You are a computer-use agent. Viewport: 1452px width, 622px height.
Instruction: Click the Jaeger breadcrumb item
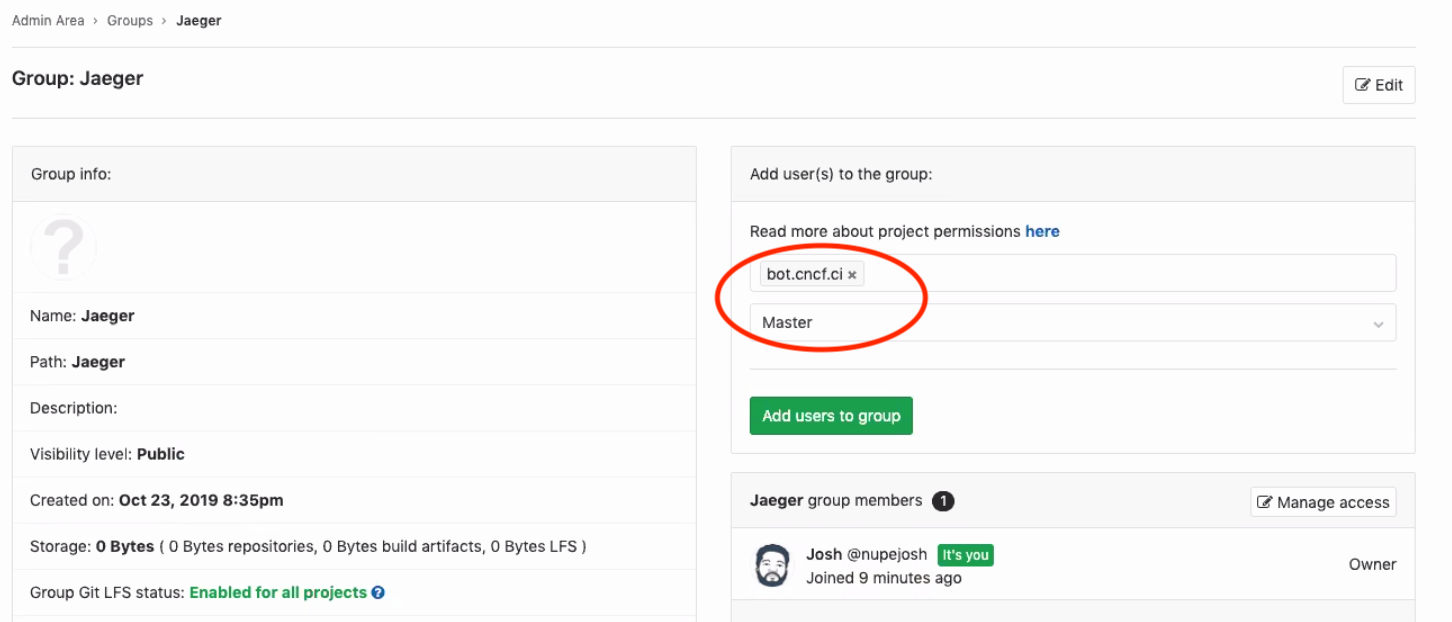point(199,20)
